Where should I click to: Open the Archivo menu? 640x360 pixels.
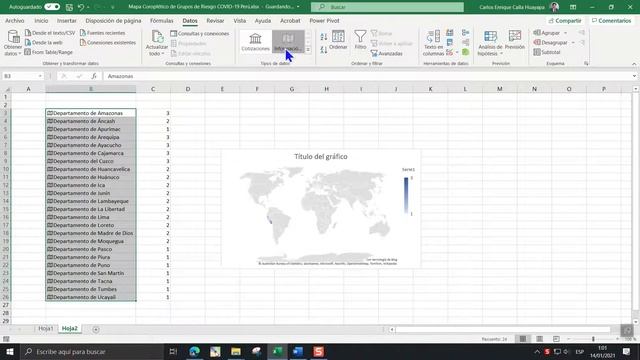click(15, 20)
